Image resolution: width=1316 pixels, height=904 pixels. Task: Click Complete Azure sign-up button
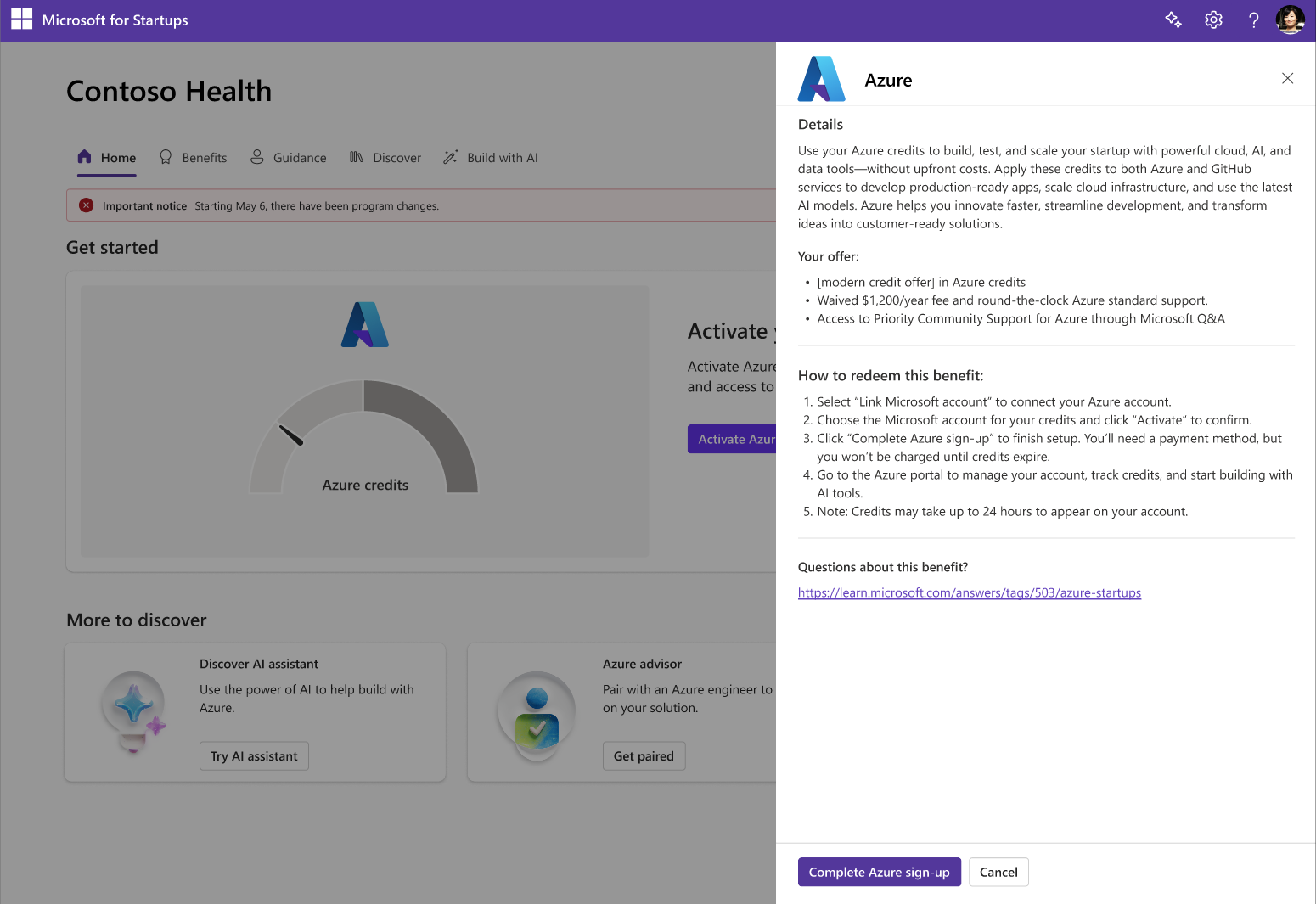click(x=879, y=872)
